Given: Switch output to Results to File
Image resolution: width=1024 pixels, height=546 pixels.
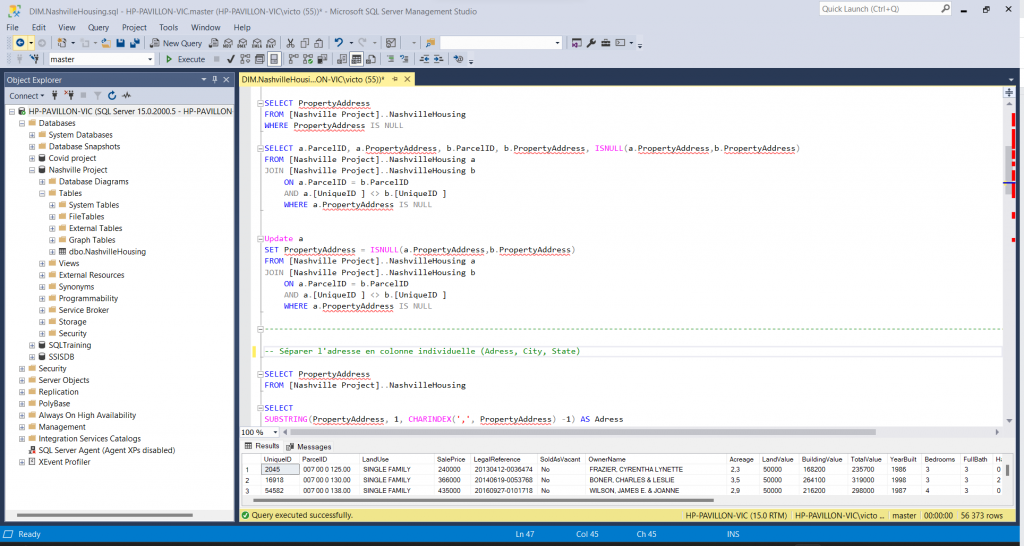Looking at the screenshot, I should 370,59.
